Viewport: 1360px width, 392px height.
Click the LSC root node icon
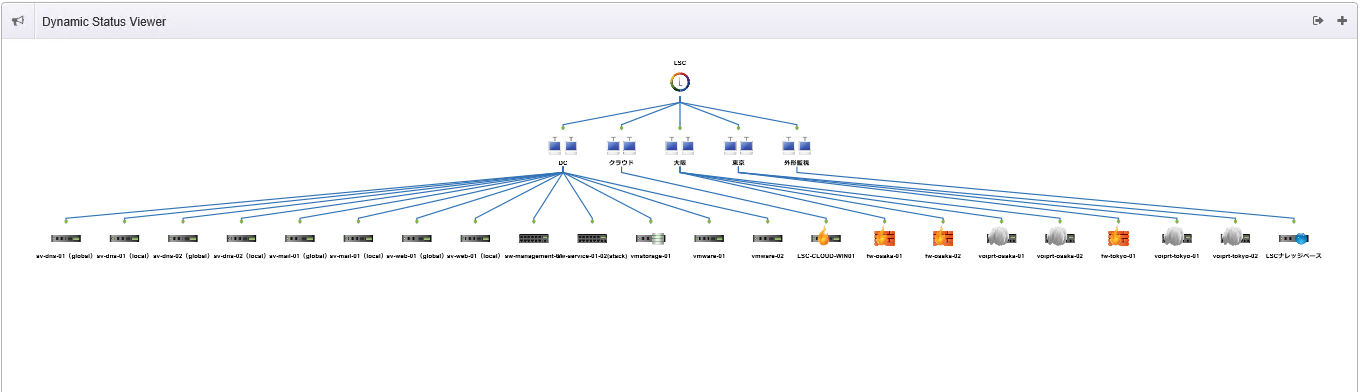pyautogui.click(x=680, y=82)
